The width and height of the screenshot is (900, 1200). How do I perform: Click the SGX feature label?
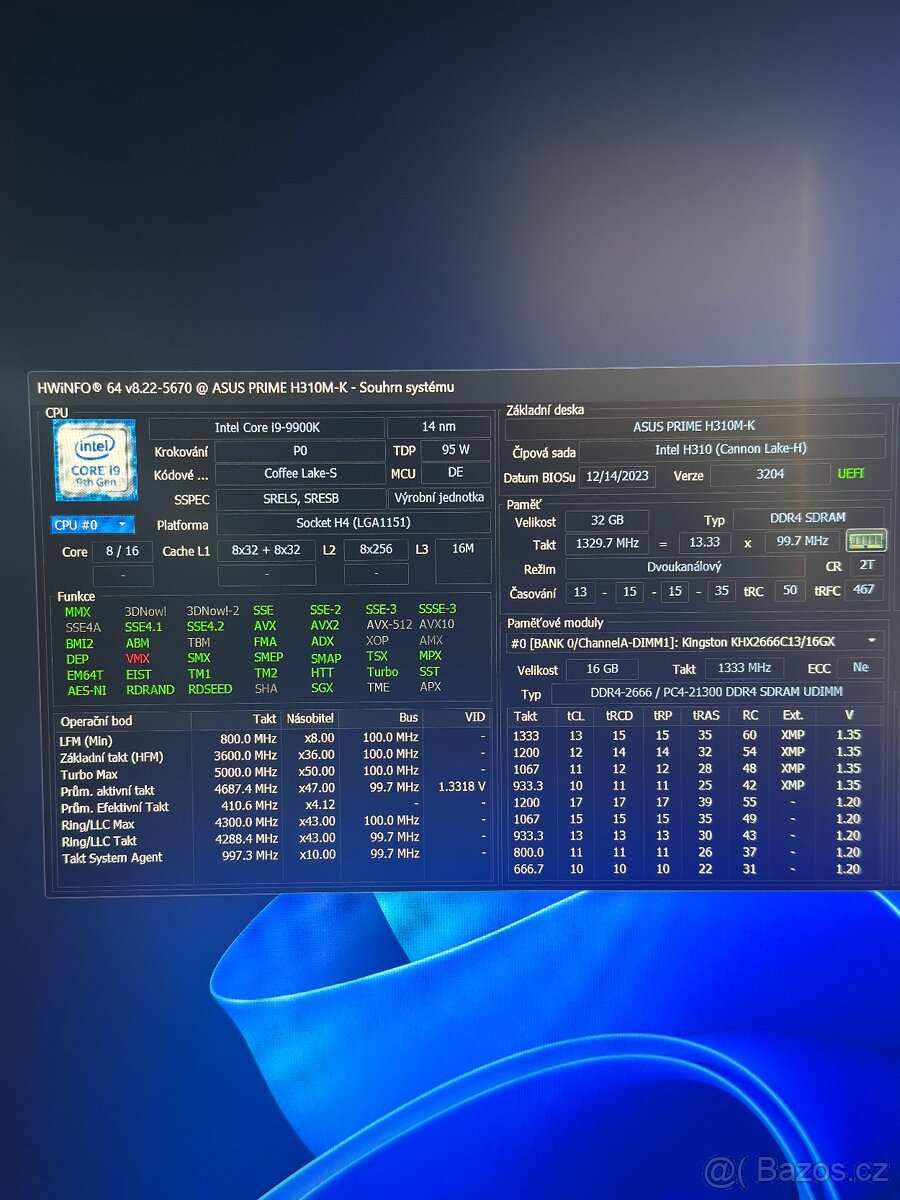pos(322,689)
